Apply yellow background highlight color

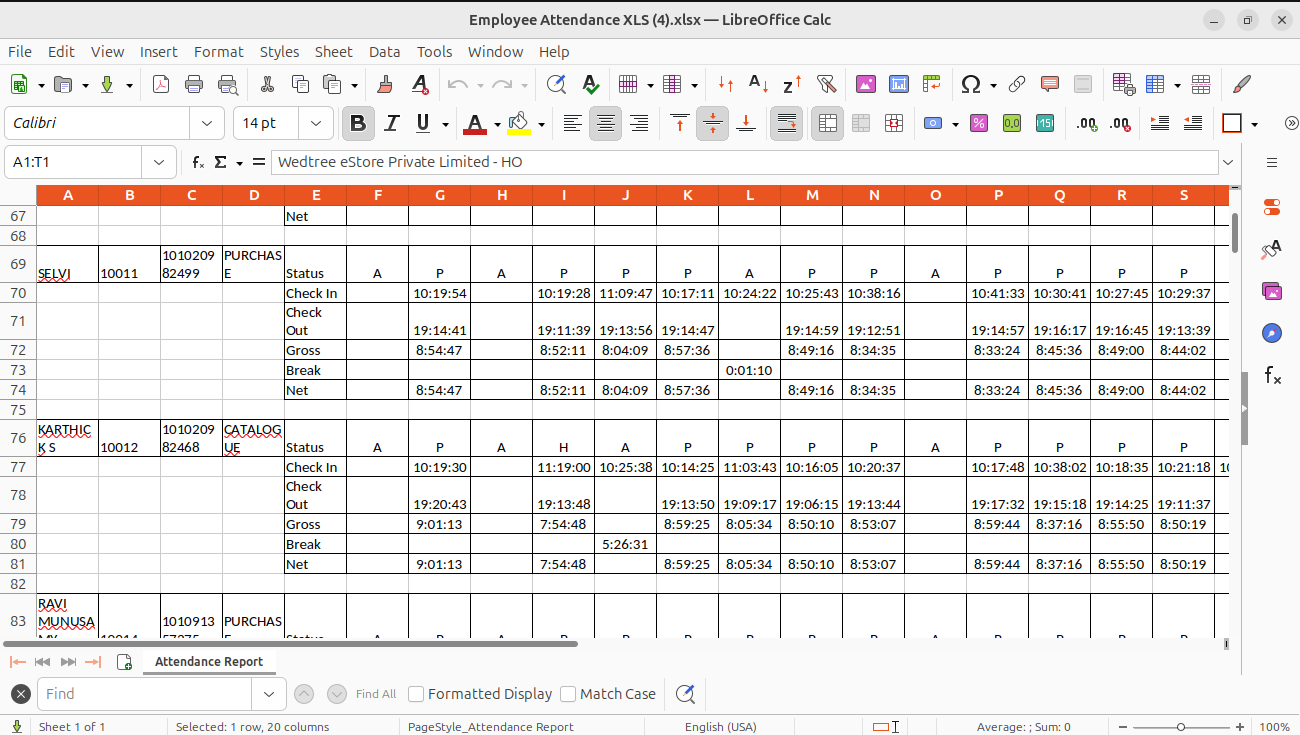tap(518, 124)
